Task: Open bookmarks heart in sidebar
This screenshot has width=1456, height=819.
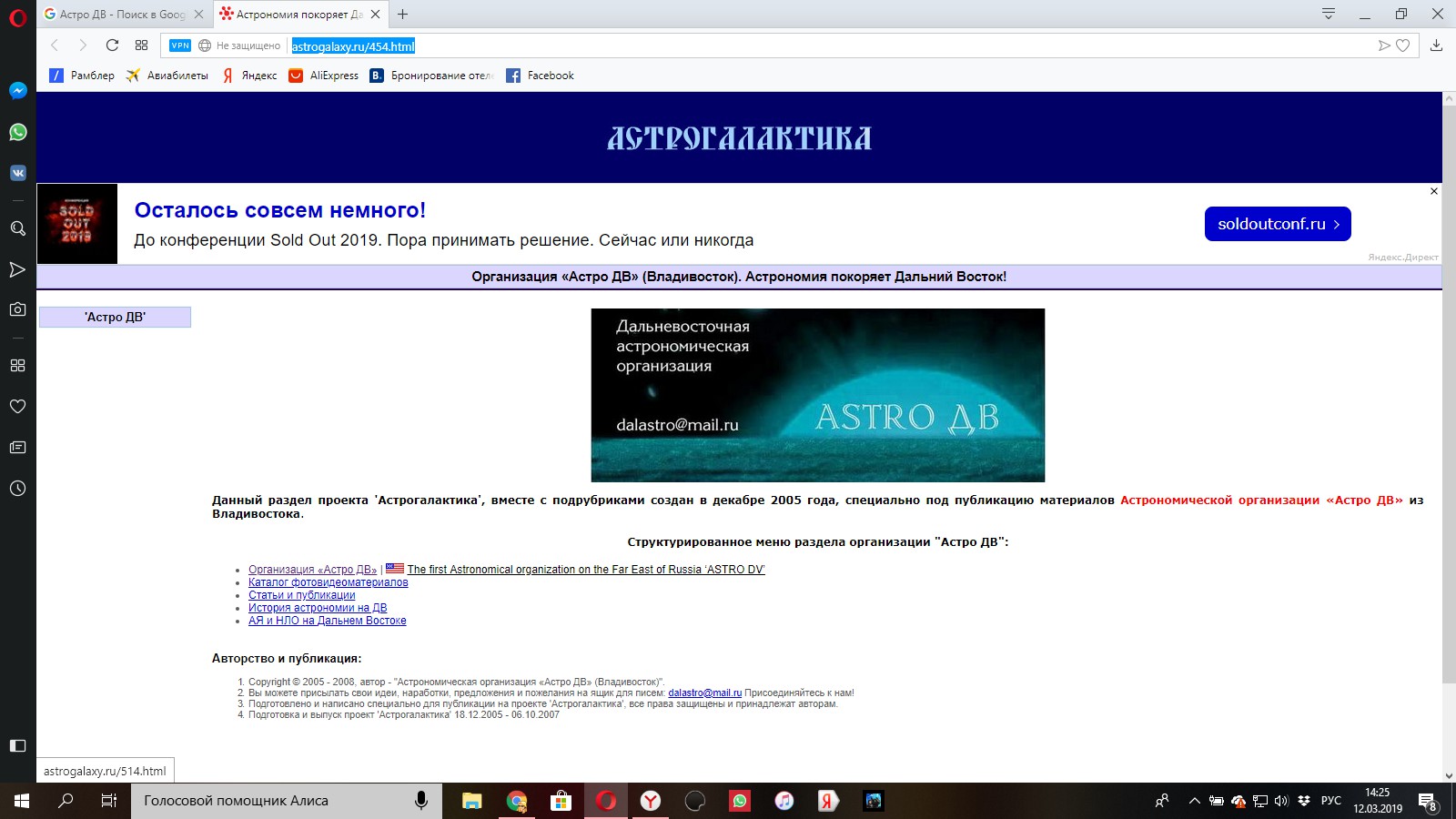Action: [17, 406]
